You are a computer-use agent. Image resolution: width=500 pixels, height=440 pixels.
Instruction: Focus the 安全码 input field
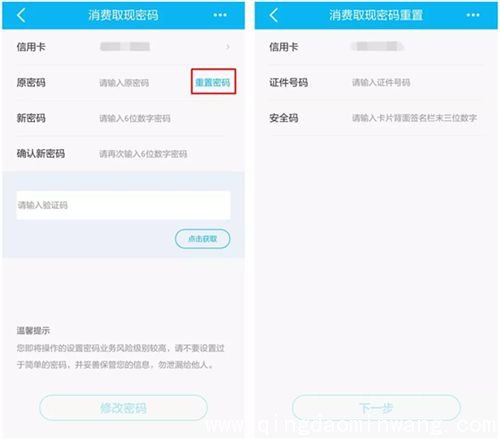(x=414, y=118)
